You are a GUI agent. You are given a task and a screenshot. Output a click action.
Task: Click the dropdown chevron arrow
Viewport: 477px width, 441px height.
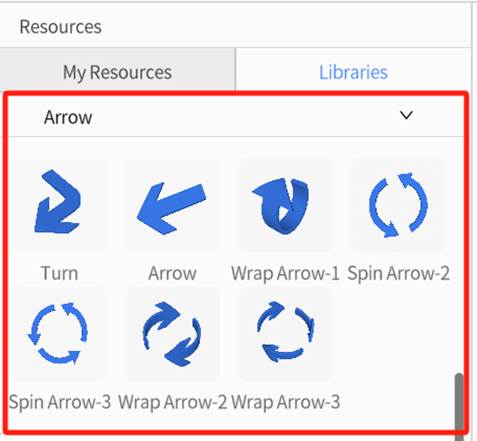[406, 115]
